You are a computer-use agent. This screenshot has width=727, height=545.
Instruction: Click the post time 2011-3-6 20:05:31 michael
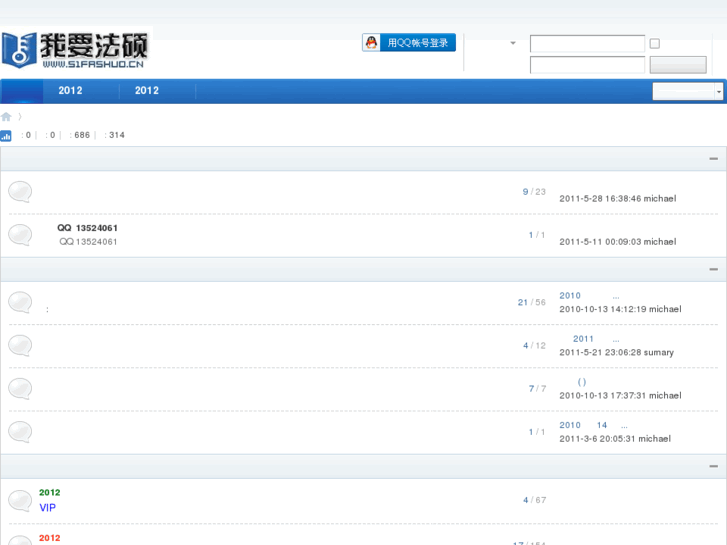click(x=615, y=439)
